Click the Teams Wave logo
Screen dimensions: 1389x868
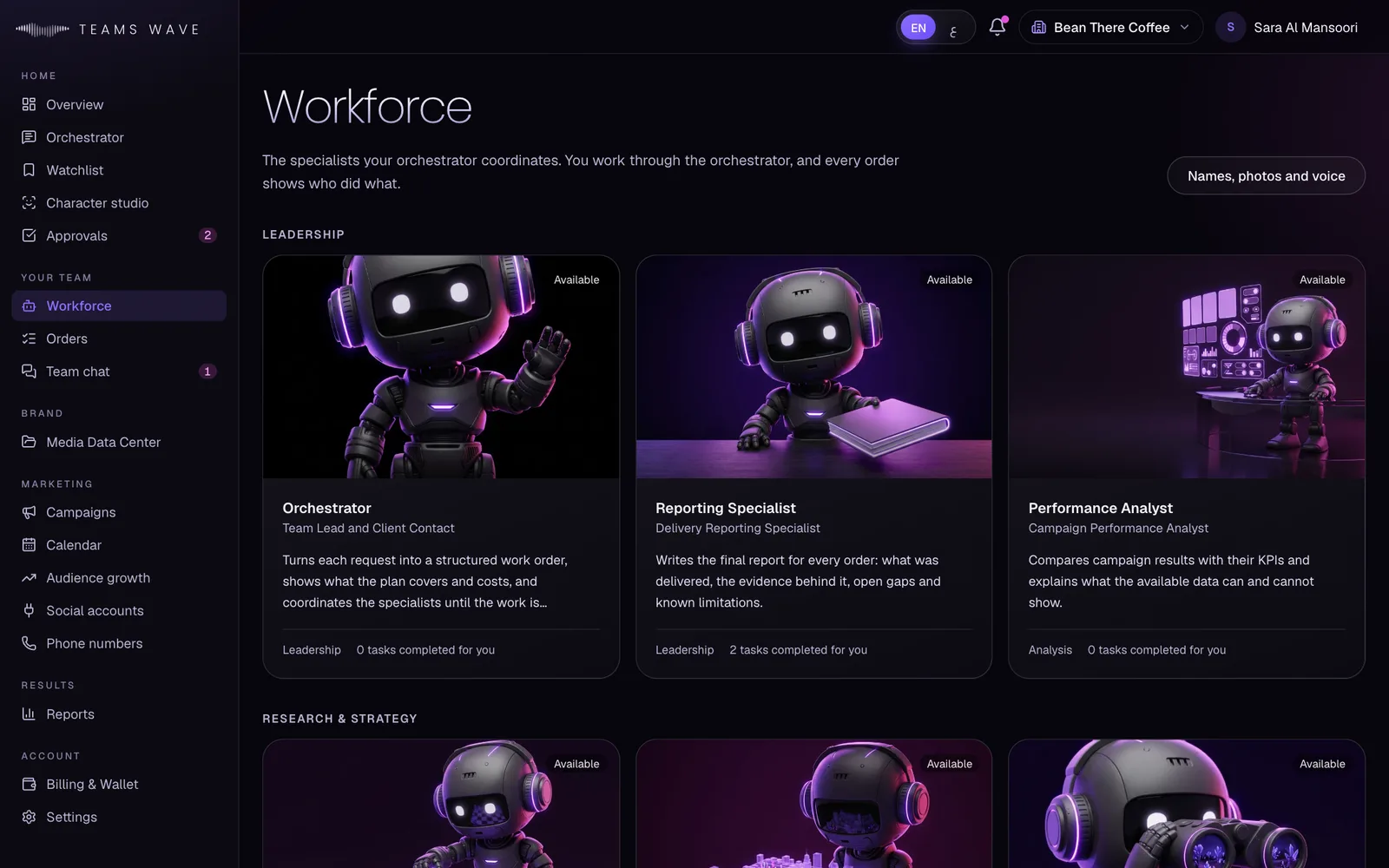click(108, 30)
